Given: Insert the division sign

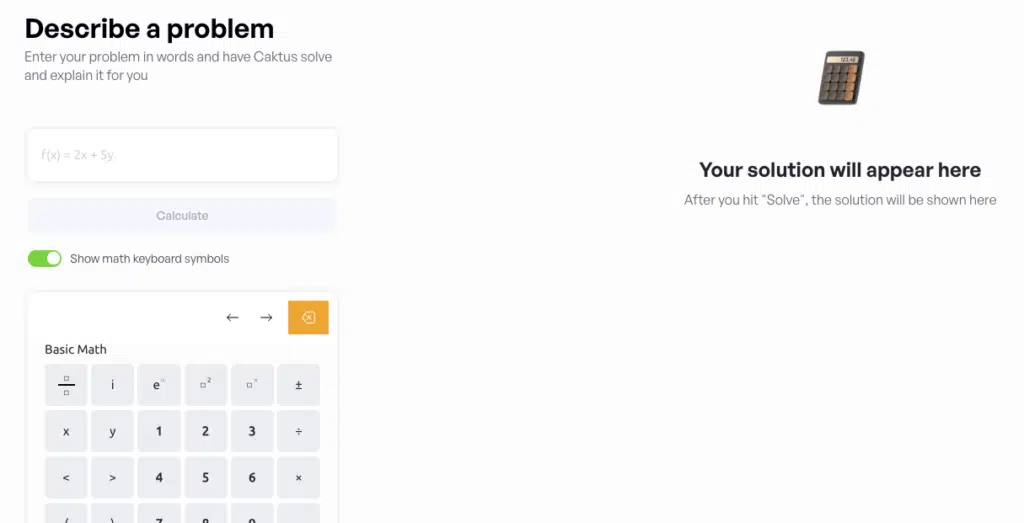Looking at the screenshot, I should (298, 431).
